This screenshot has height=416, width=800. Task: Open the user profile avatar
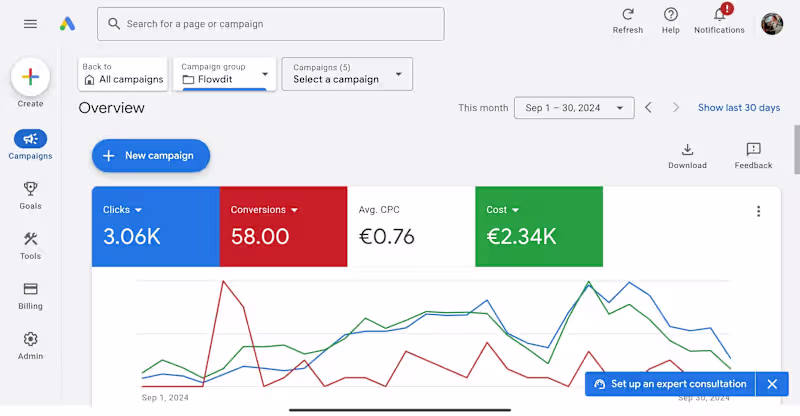pyautogui.click(x=772, y=24)
